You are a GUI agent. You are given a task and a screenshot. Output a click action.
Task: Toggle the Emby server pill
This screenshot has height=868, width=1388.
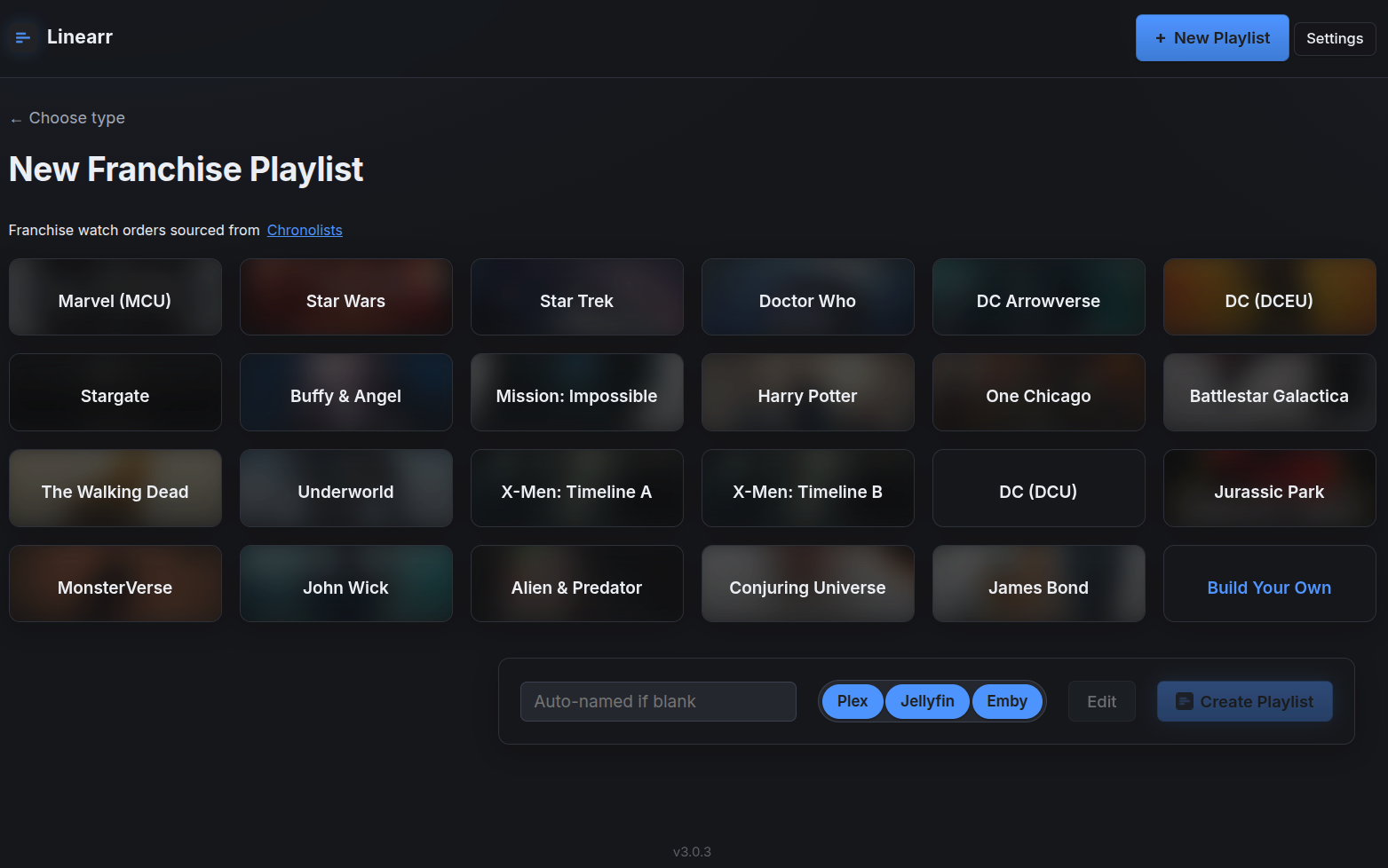coord(1007,701)
